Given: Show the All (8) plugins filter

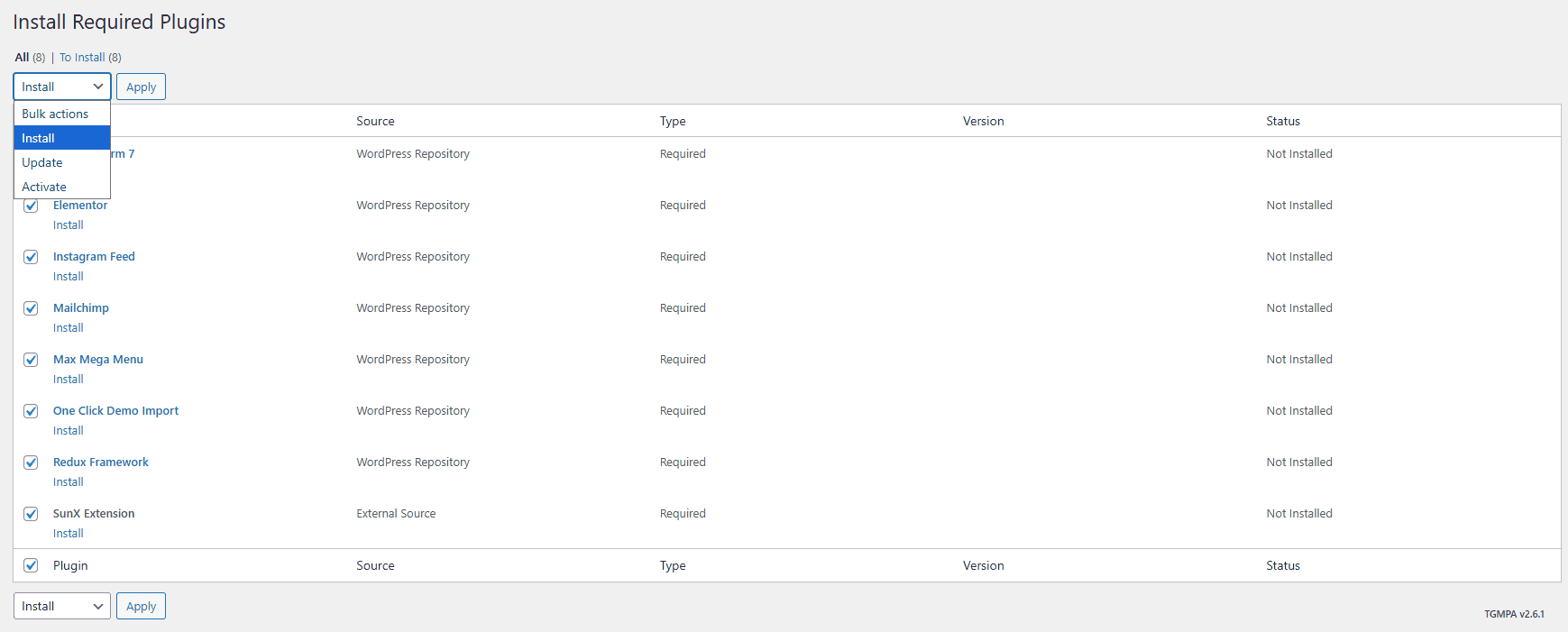Looking at the screenshot, I should pyautogui.click(x=30, y=57).
